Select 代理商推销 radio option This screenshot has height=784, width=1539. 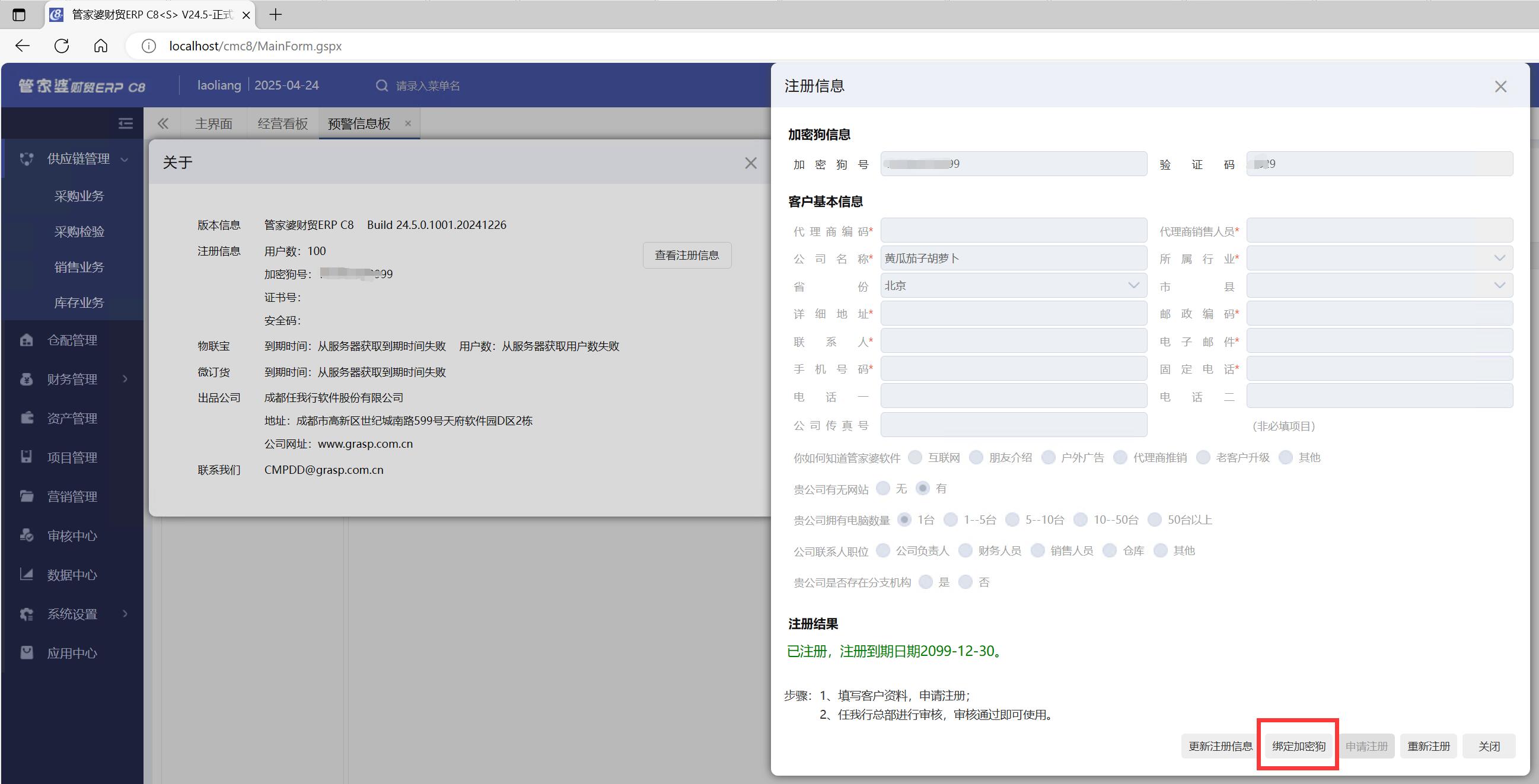click(x=1120, y=458)
